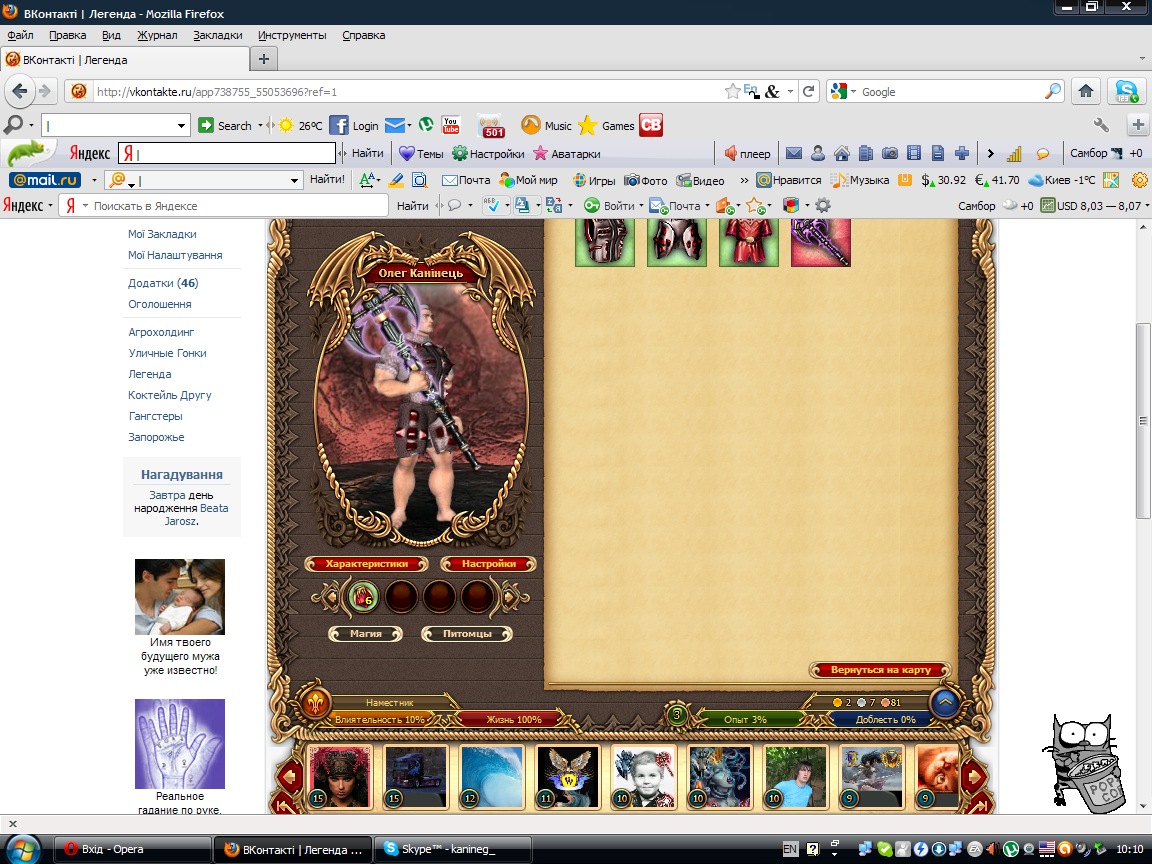
Task: Click the blue up arrow beside Доблесть
Action: click(x=946, y=702)
